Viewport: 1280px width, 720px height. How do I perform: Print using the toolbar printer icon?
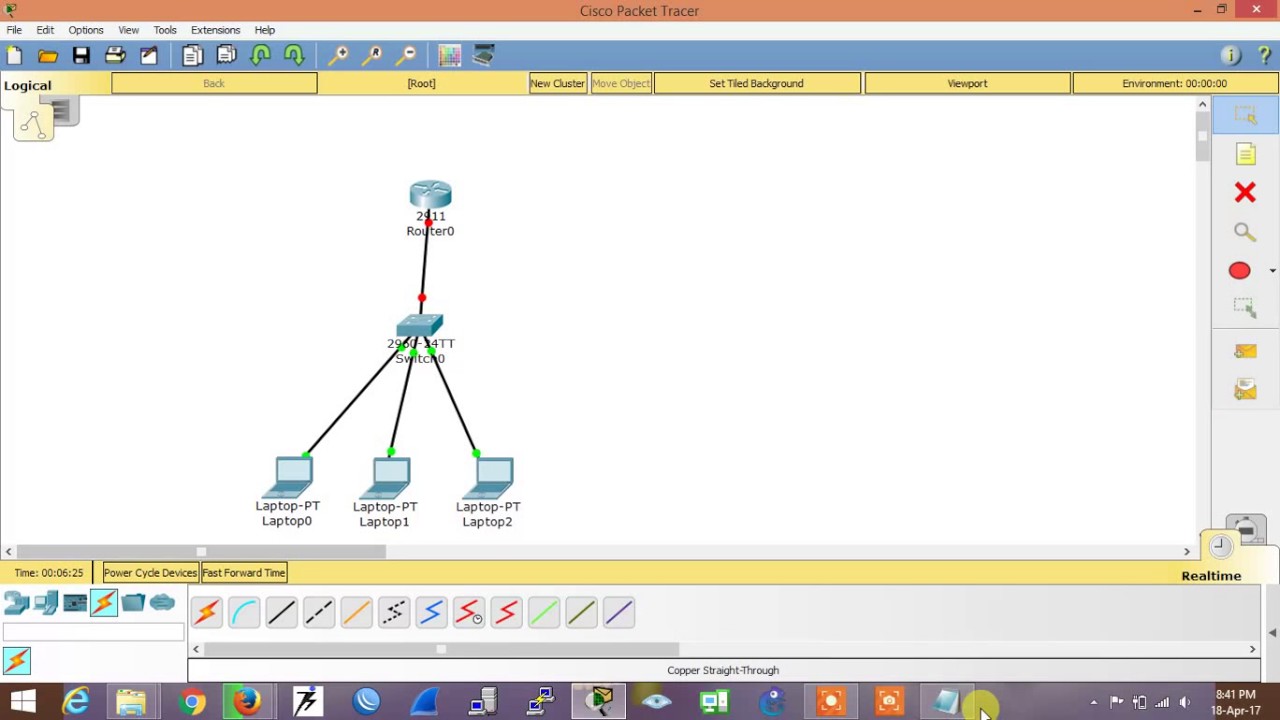pyautogui.click(x=115, y=56)
